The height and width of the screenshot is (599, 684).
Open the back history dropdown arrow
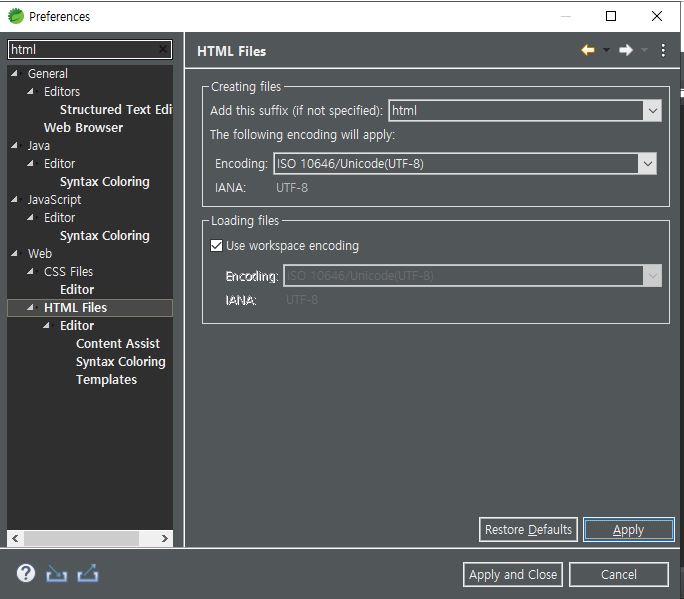pyautogui.click(x=606, y=51)
